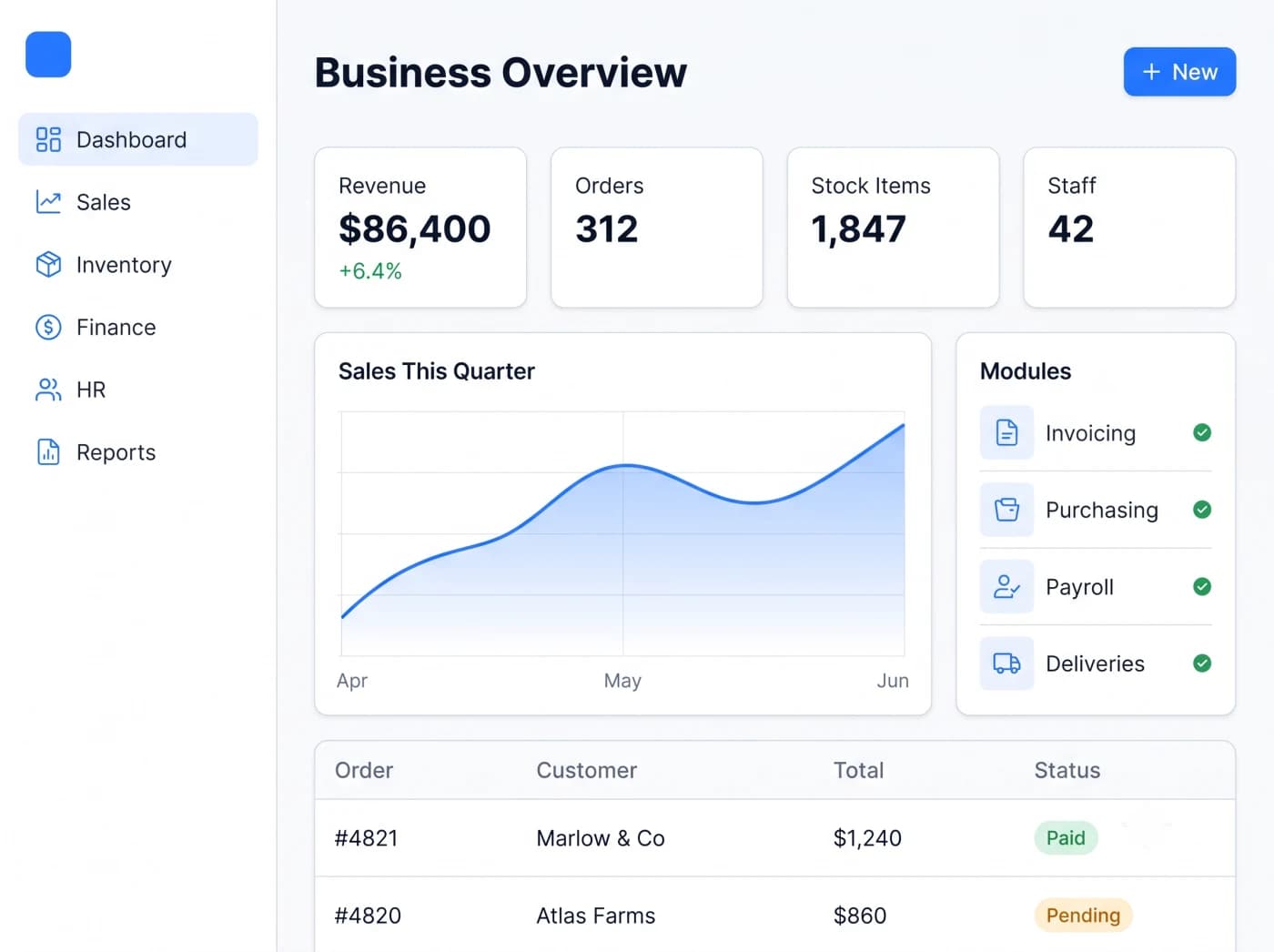The width and height of the screenshot is (1274, 952).
Task: Click the green checkmark beside Payroll
Action: (1202, 586)
